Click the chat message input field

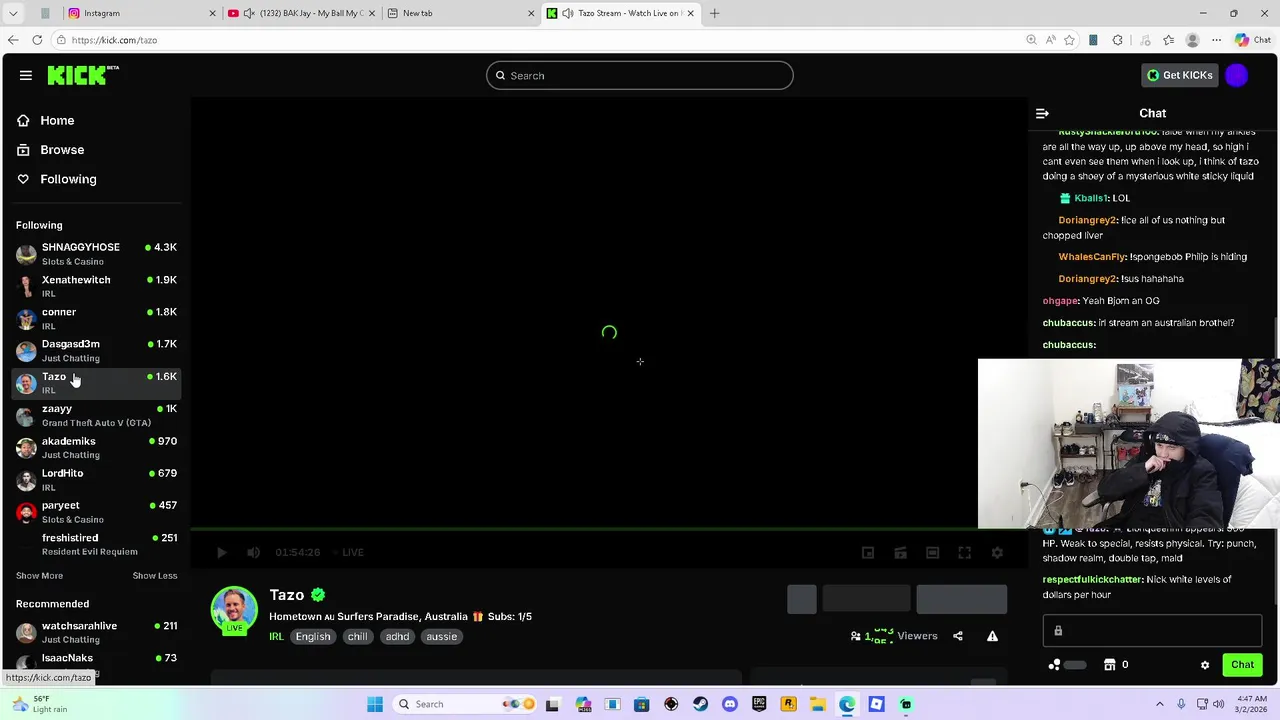pyautogui.click(x=1152, y=631)
